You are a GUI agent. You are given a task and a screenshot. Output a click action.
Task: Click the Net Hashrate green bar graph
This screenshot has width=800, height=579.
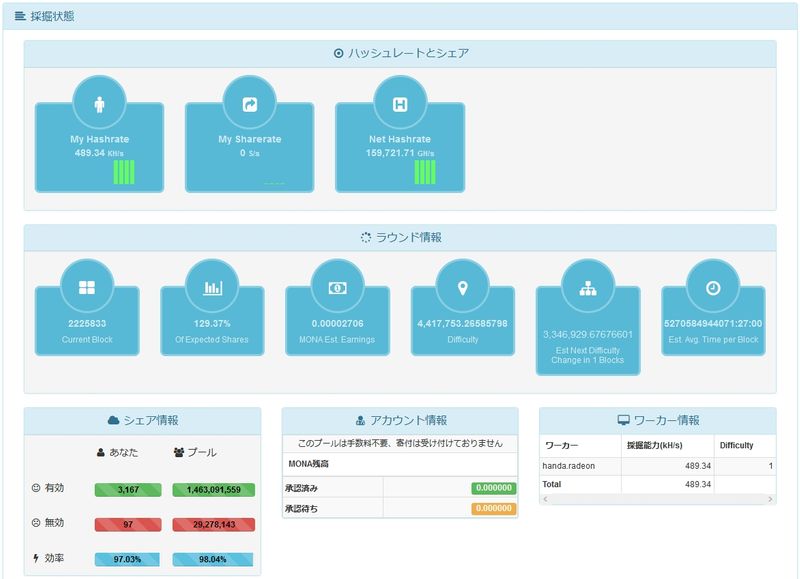[x=425, y=172]
